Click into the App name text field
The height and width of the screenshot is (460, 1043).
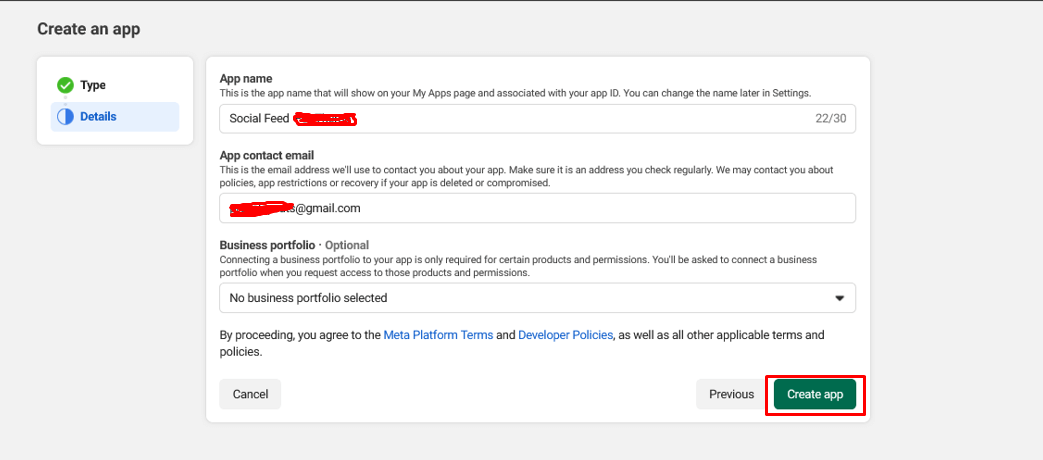coord(520,119)
